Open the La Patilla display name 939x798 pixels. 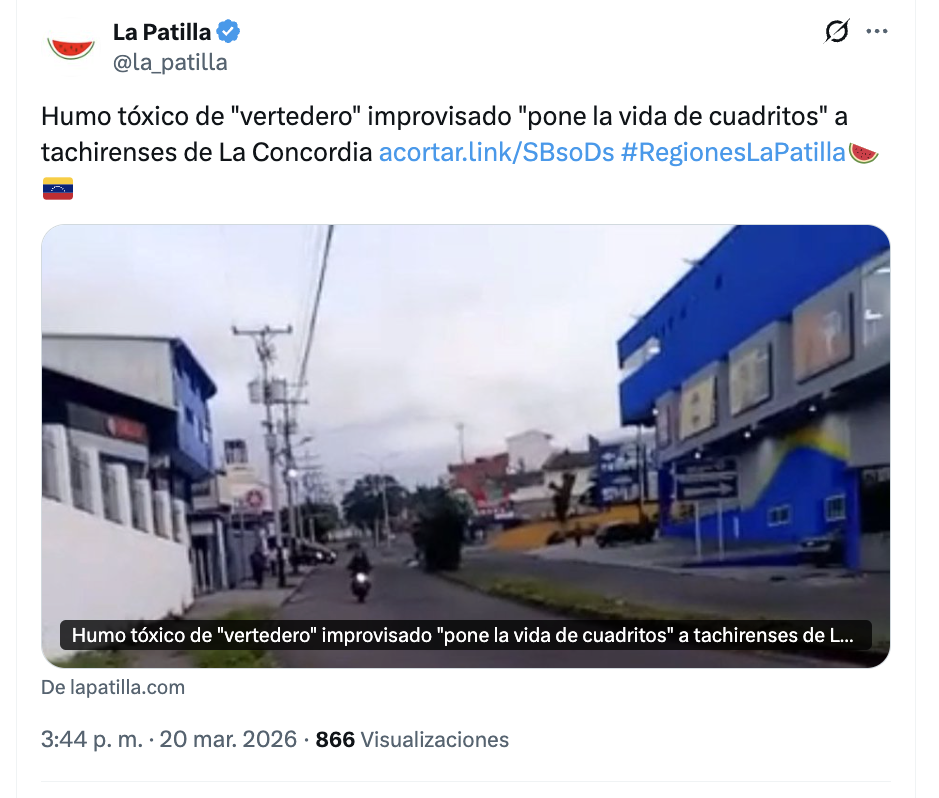[x=162, y=32]
